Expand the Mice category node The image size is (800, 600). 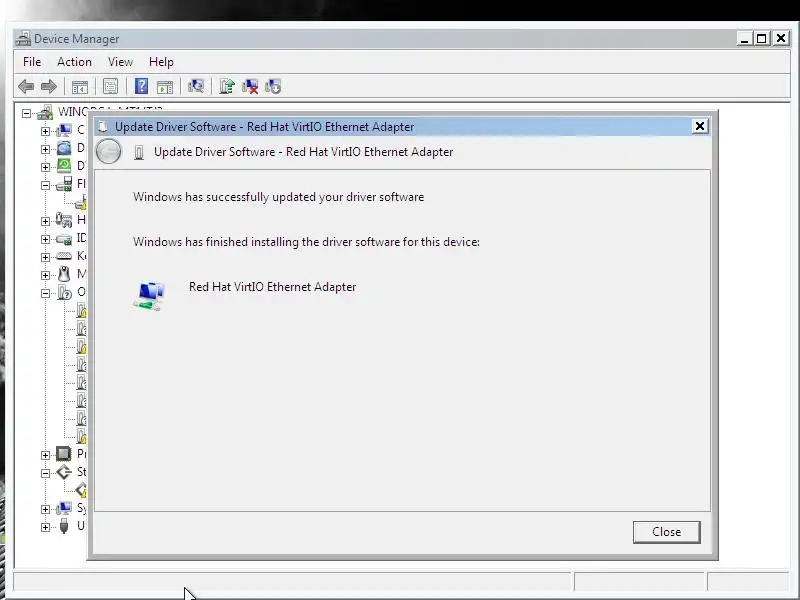pos(45,275)
